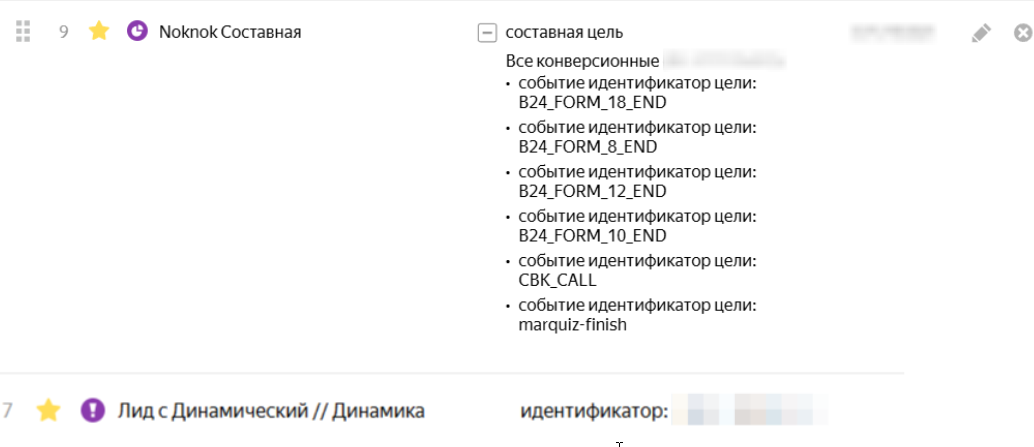Click the purple exclamation goal type icon
Image resolution: width=1034 pixels, height=447 pixels.
(93, 411)
